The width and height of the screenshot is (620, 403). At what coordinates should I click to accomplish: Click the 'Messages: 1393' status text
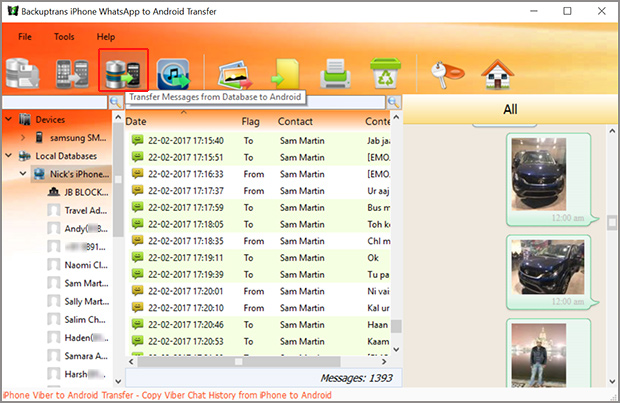click(356, 378)
